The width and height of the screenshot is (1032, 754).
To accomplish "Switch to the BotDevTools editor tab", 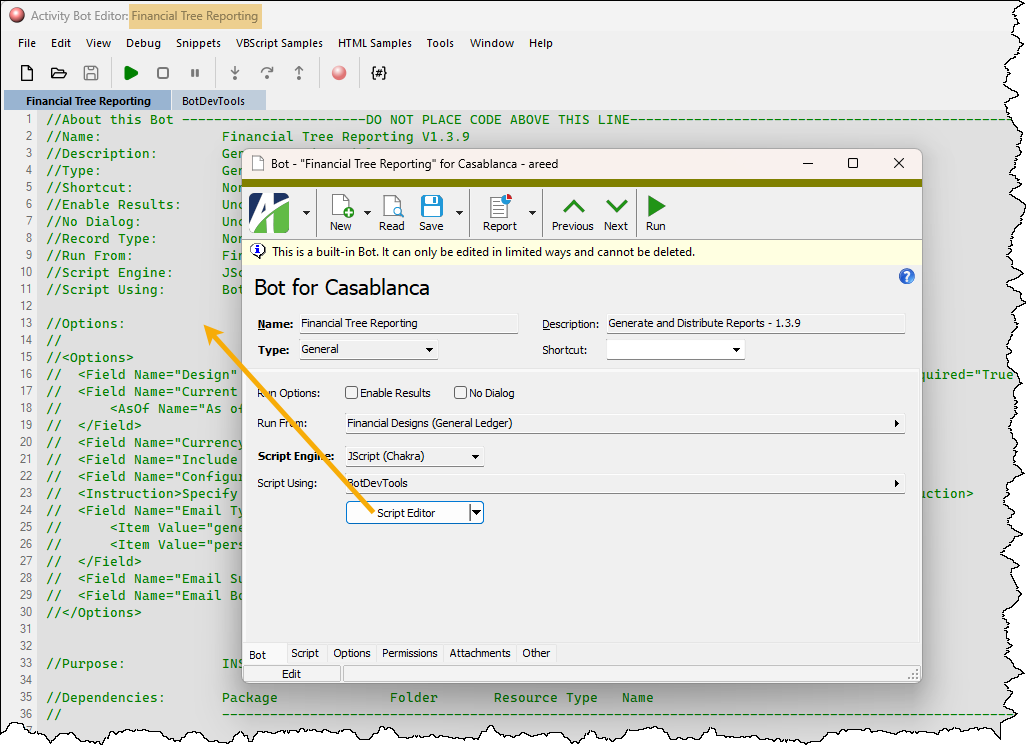I will [213, 101].
